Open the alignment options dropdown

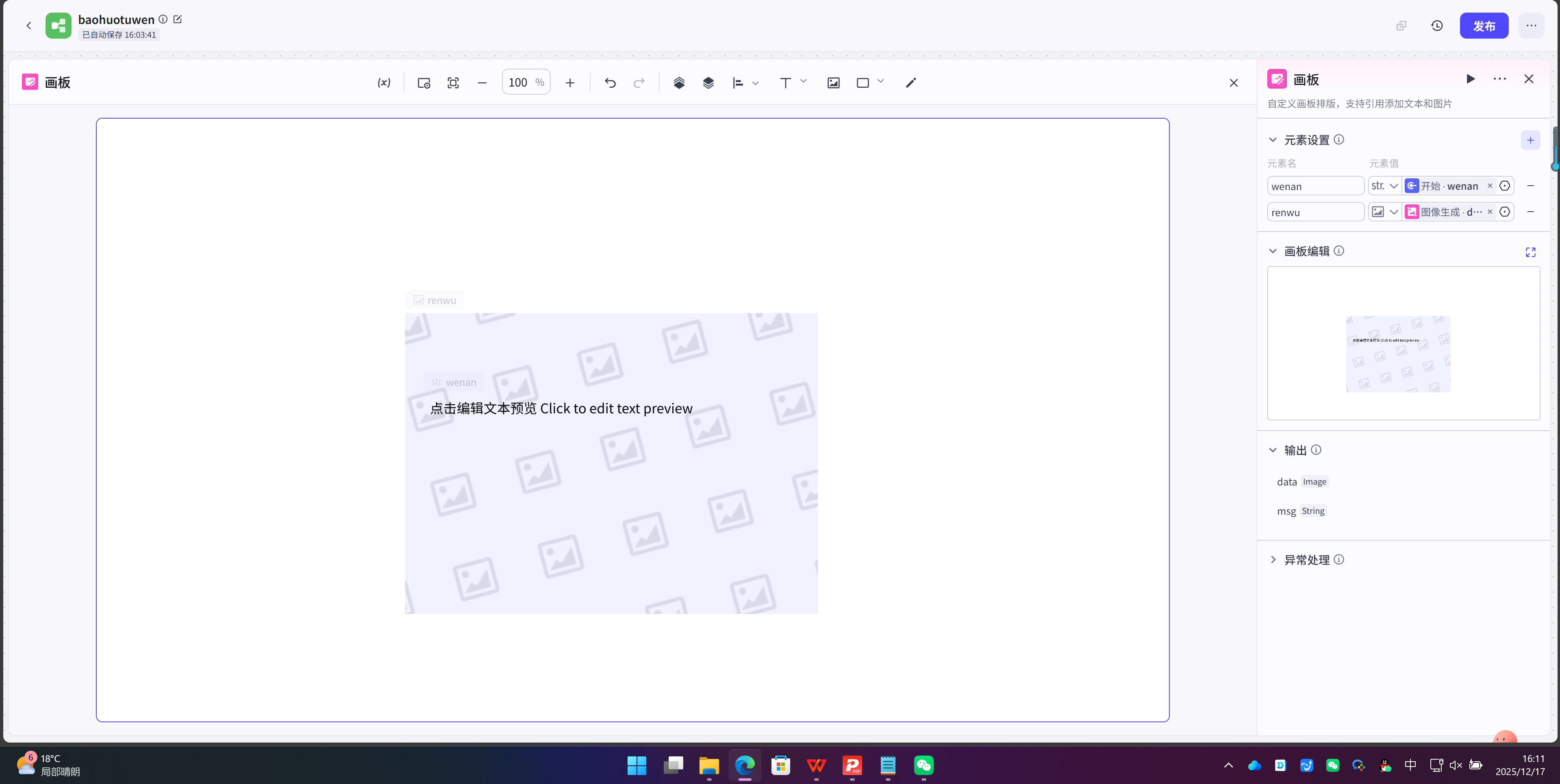pyautogui.click(x=755, y=83)
